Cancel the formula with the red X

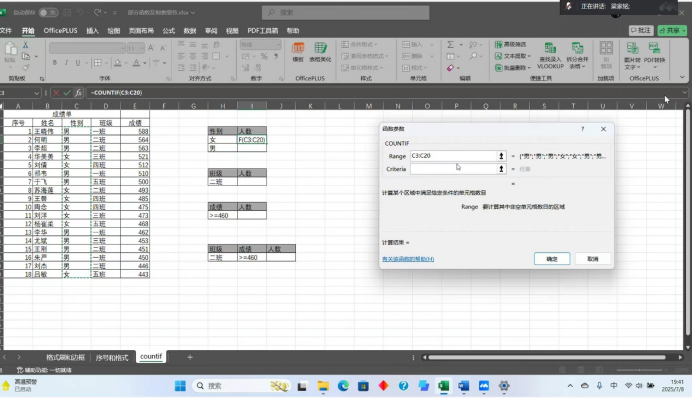[56, 93]
